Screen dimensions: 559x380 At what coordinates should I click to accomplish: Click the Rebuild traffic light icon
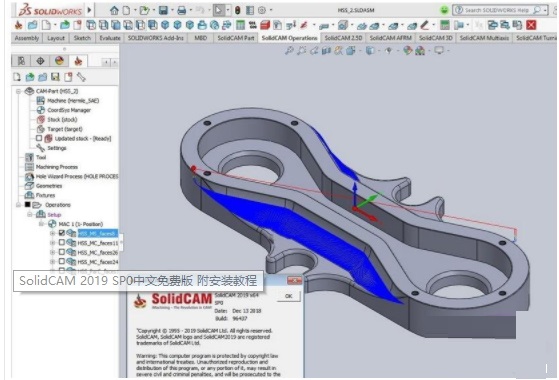click(237, 10)
